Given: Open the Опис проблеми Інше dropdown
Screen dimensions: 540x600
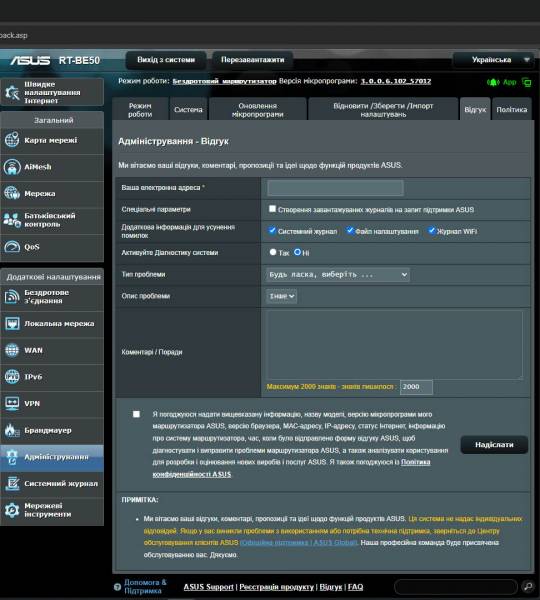Looking at the screenshot, I should [x=281, y=296].
